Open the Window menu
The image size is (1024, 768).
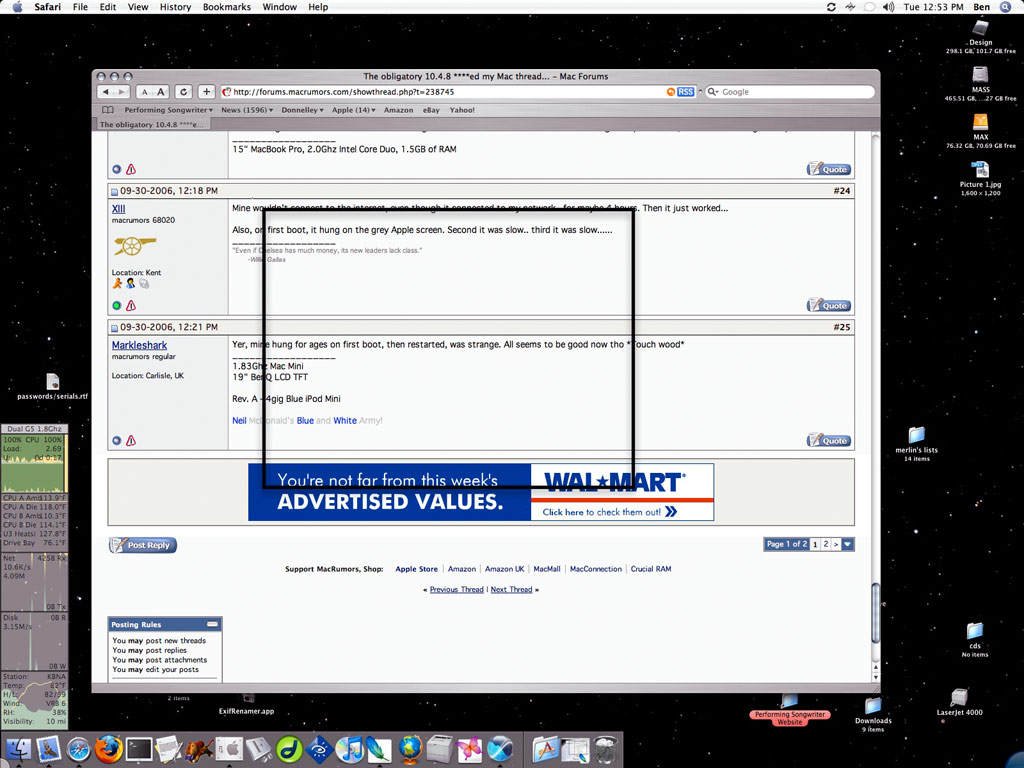coord(280,7)
